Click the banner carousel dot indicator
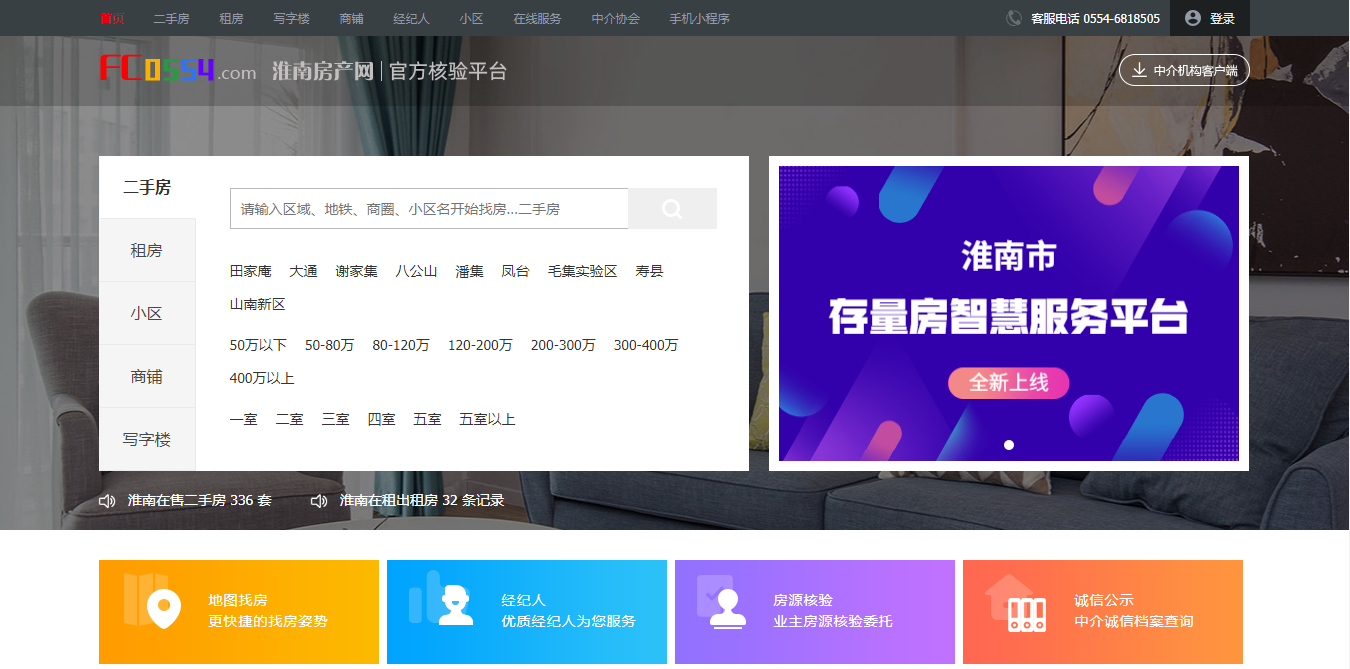This screenshot has height=669, width=1350. (1009, 445)
